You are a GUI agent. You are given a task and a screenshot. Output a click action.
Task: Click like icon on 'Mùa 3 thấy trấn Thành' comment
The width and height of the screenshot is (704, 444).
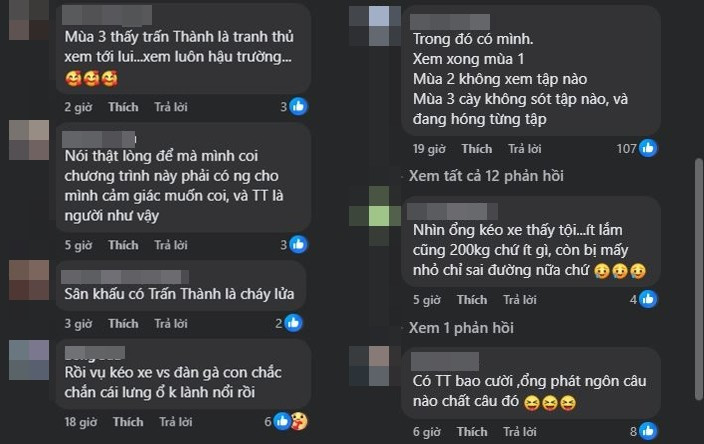(x=293, y=106)
